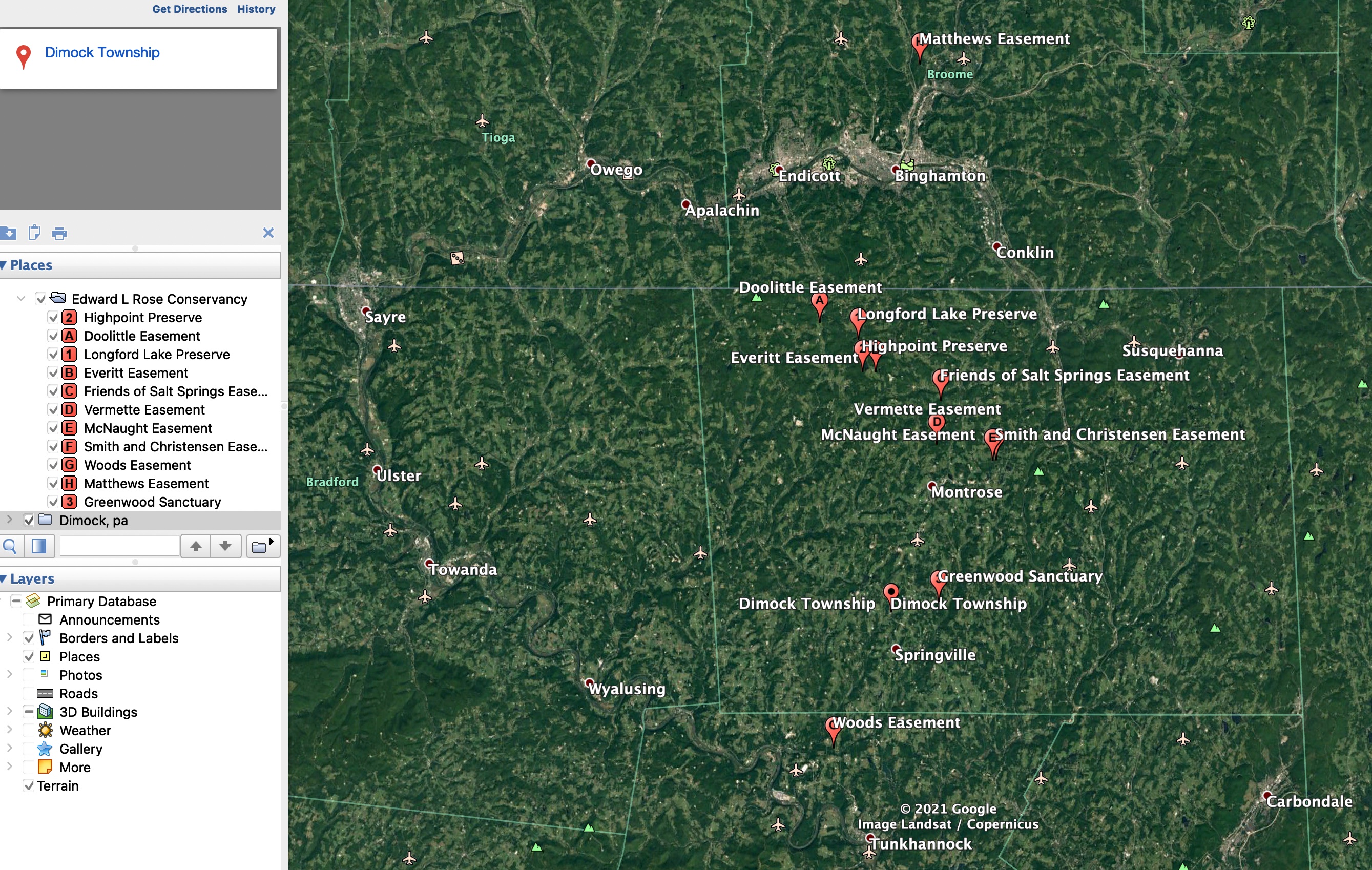This screenshot has height=870, width=1372.
Task: Collapse the Places panel header
Action: [x=5, y=265]
